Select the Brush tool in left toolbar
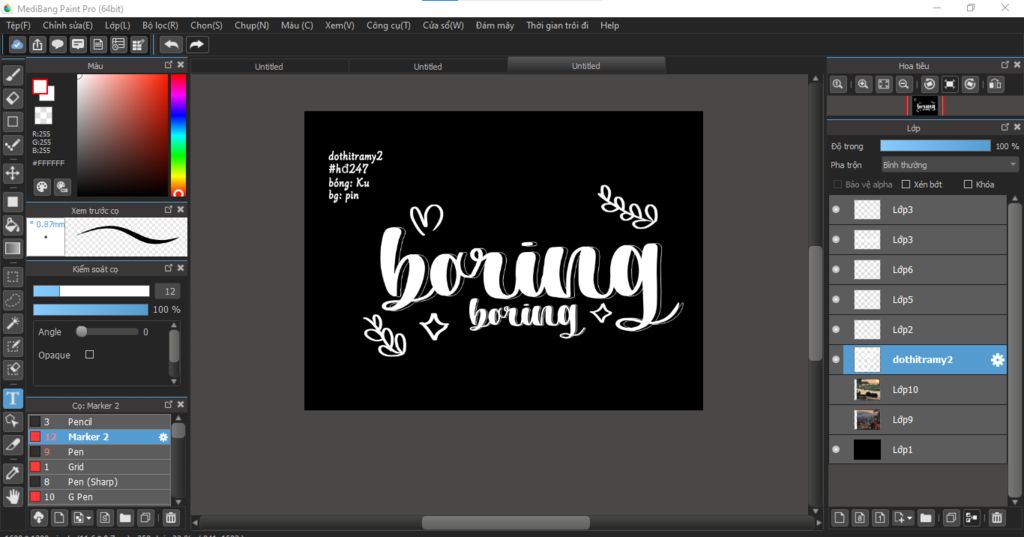 click(x=12, y=75)
